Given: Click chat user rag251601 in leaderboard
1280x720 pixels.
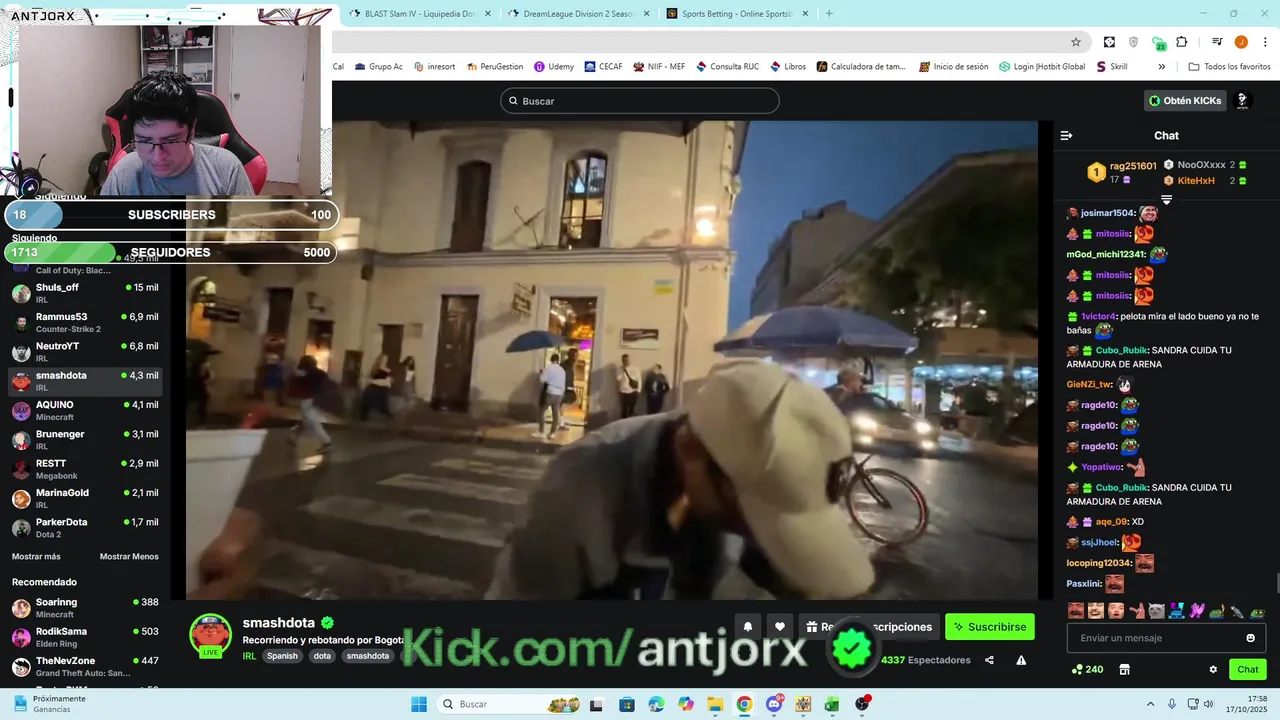Looking at the screenshot, I should coord(1133,166).
